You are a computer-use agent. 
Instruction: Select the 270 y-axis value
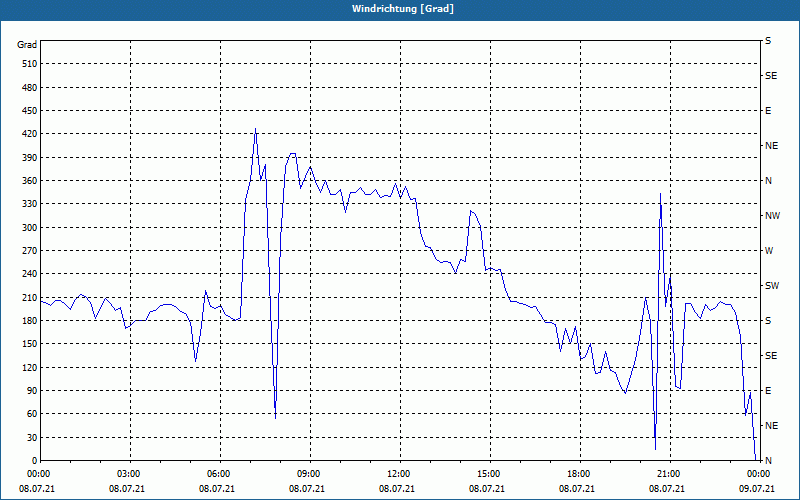tap(30, 251)
